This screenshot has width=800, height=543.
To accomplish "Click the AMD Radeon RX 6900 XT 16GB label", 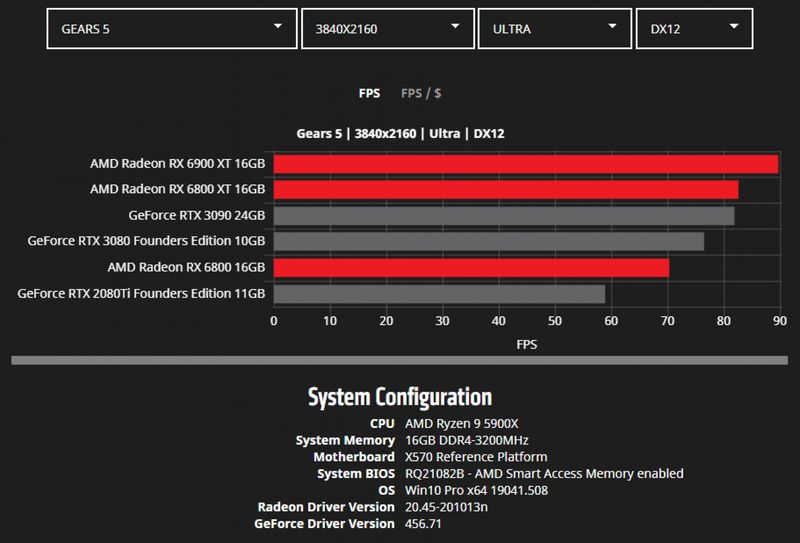I will pos(178,164).
